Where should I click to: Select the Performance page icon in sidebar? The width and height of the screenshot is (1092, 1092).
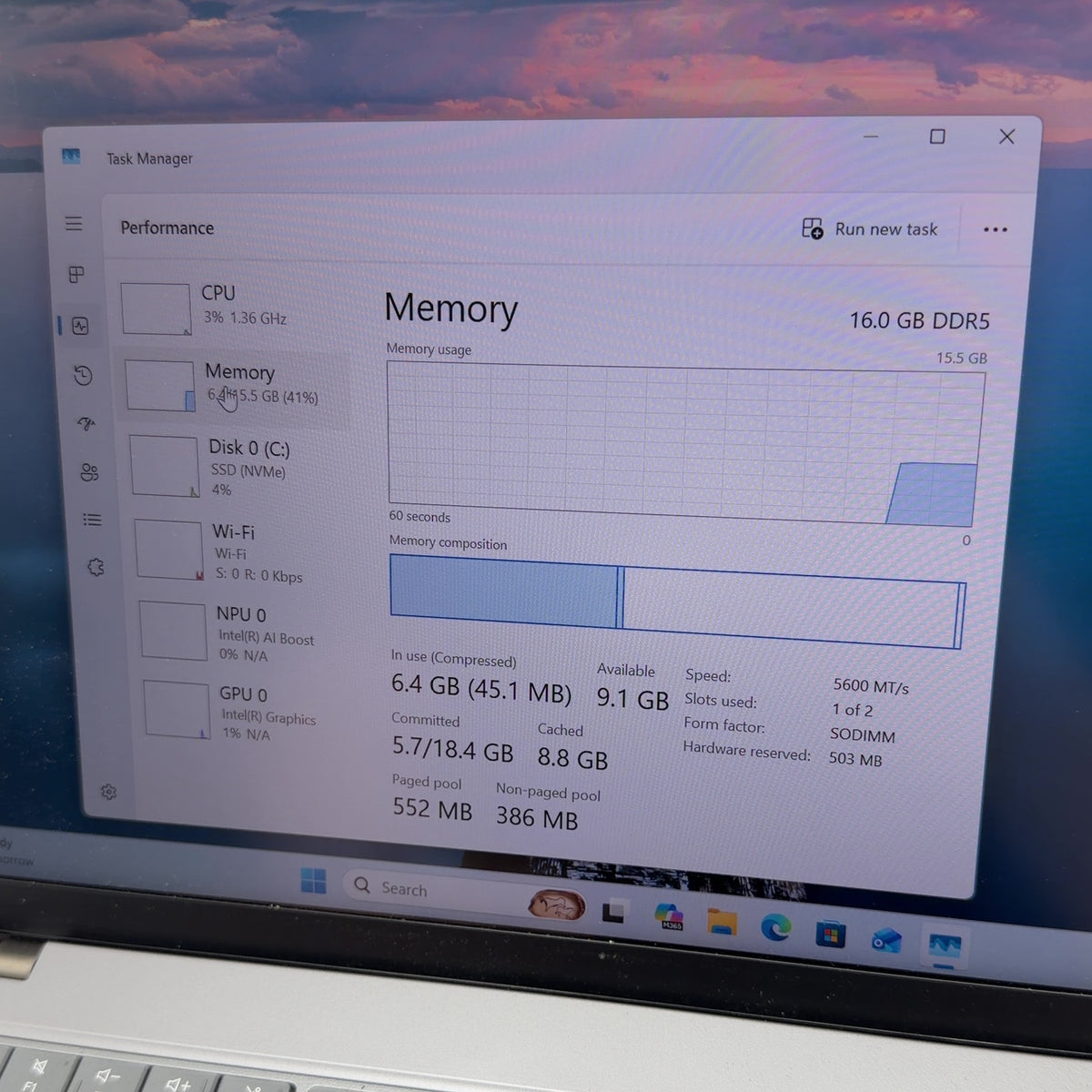(x=80, y=326)
